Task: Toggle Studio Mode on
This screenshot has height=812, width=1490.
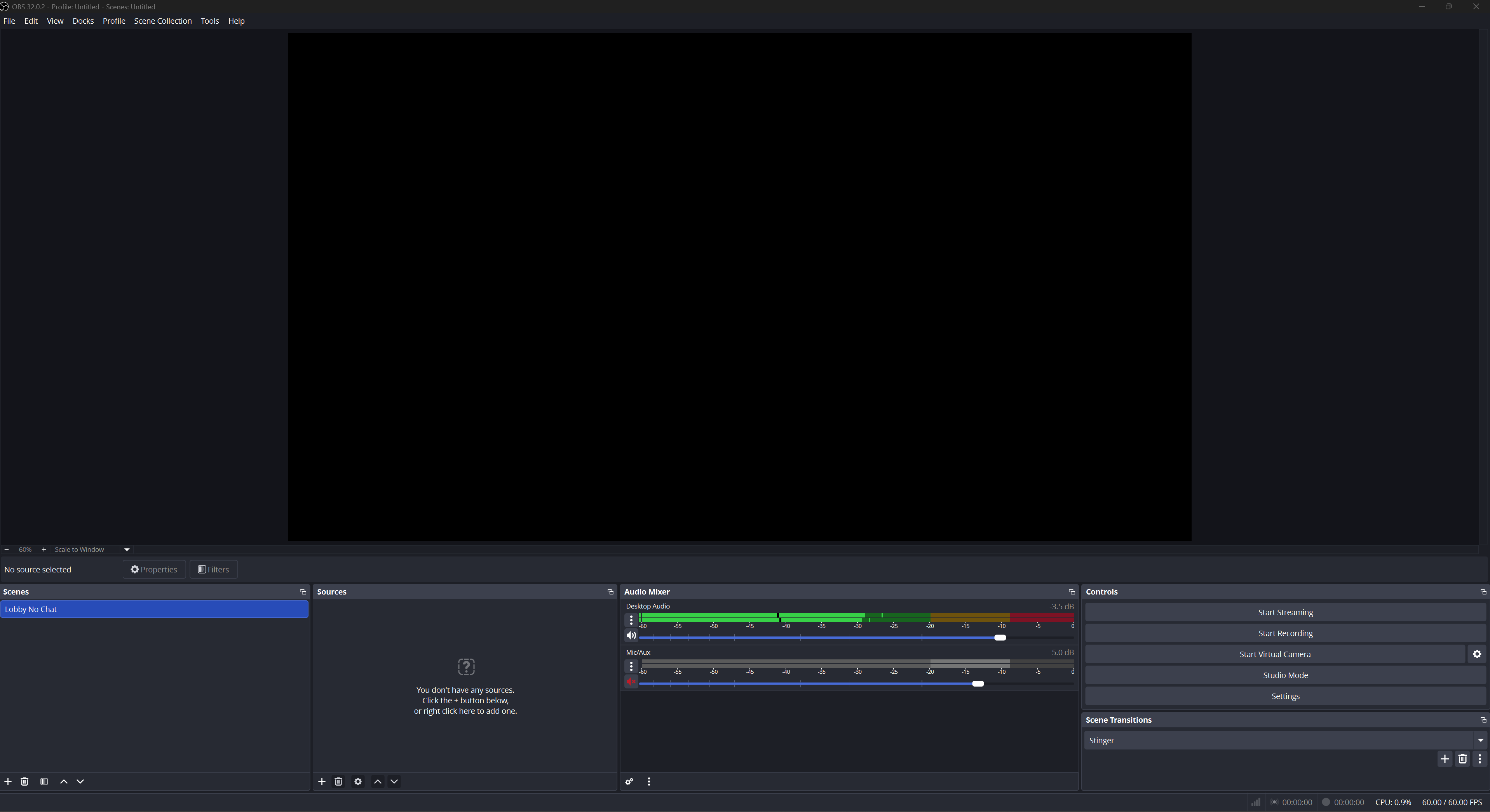Action: 1284,675
